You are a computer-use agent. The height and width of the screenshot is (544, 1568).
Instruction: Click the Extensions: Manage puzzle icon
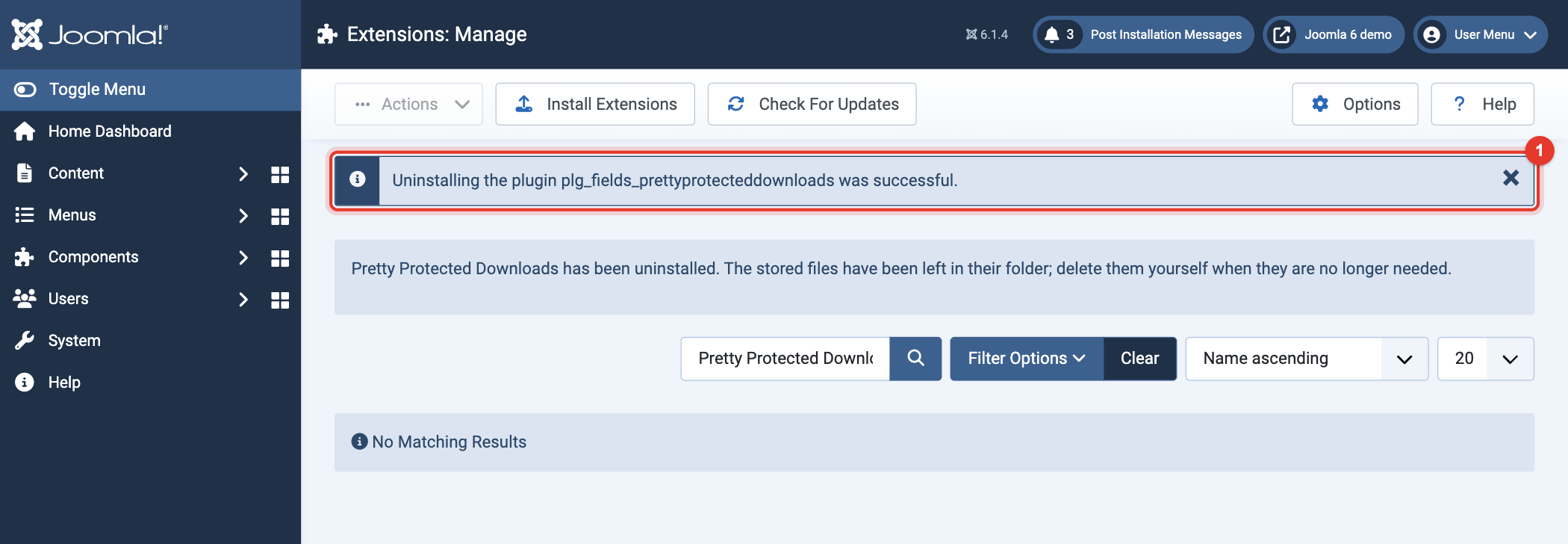[327, 34]
